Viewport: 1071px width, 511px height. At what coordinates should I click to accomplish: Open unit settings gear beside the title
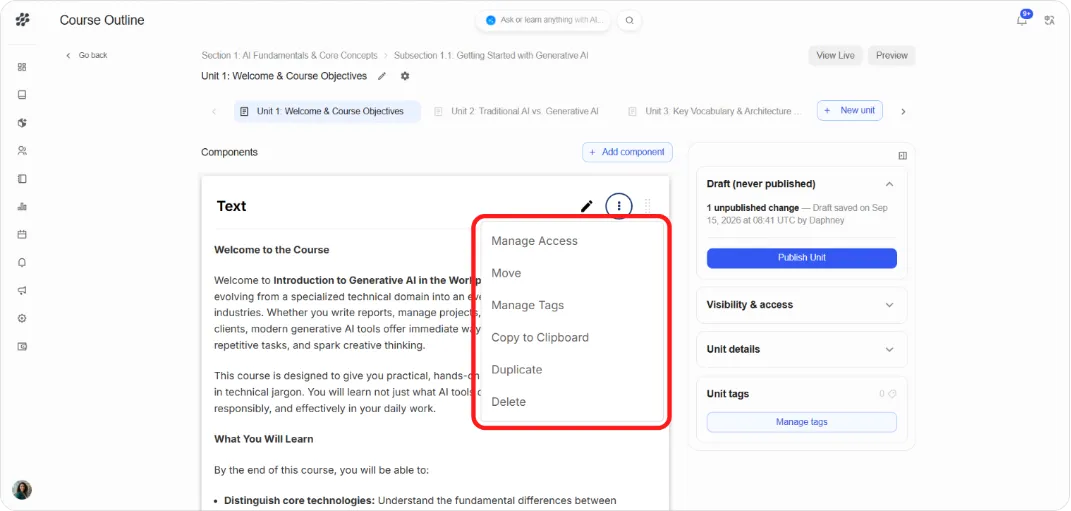(x=405, y=77)
